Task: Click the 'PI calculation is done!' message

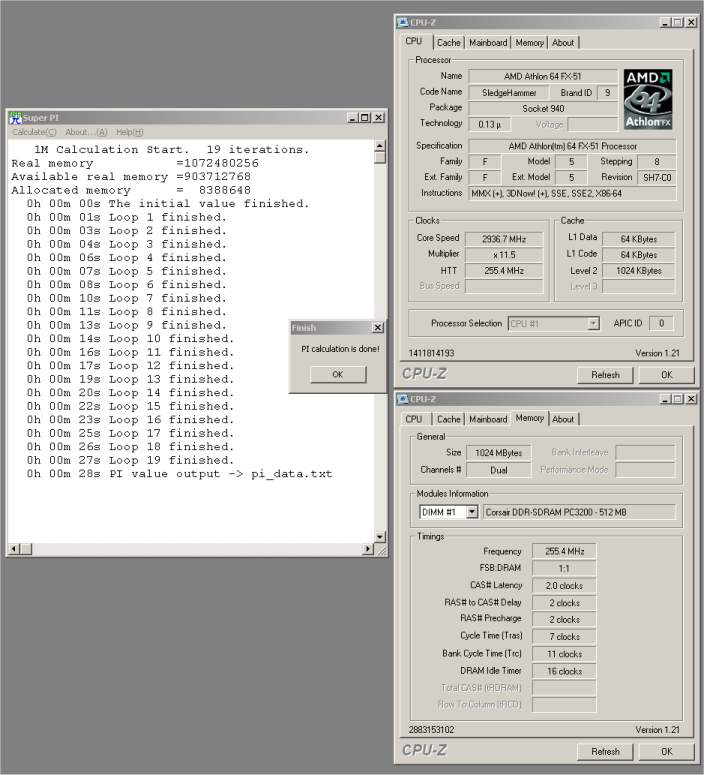Action: point(340,349)
